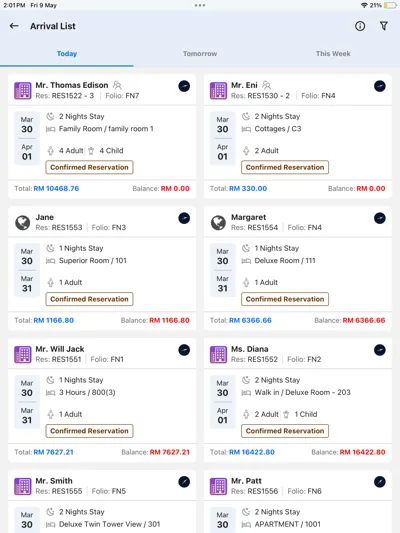Click Confirmed Reservation on Mr. Will Jack's card
This screenshot has height=533, width=400.
tap(89, 431)
